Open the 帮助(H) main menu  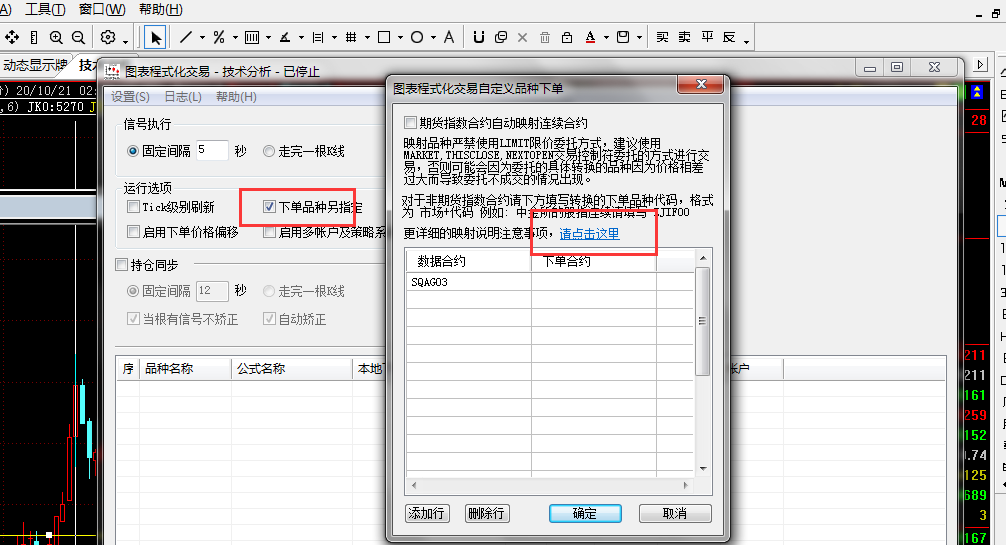(161, 9)
